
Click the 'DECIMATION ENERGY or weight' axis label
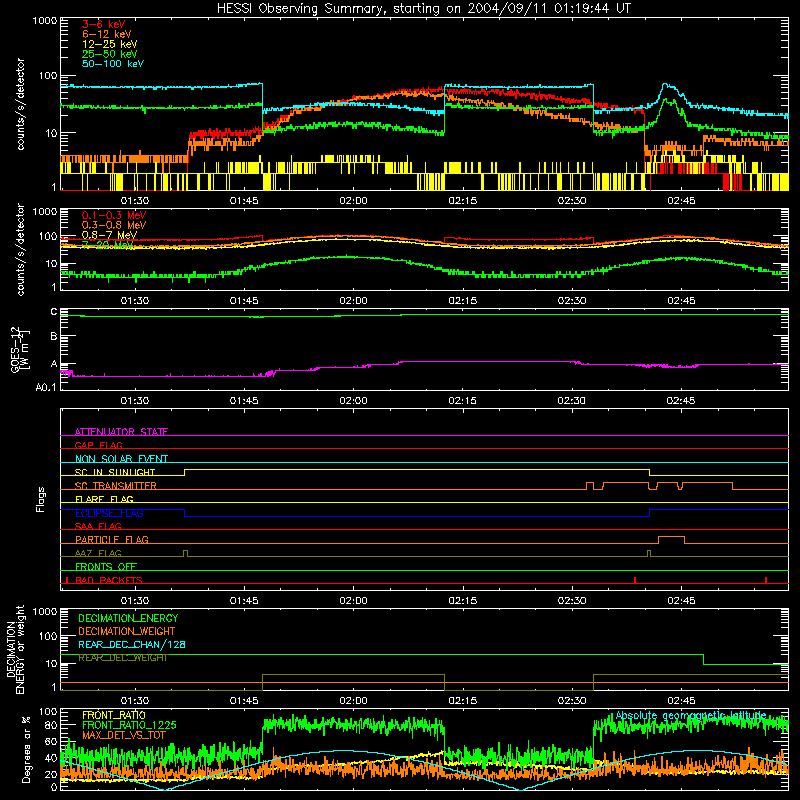[x=15, y=649]
